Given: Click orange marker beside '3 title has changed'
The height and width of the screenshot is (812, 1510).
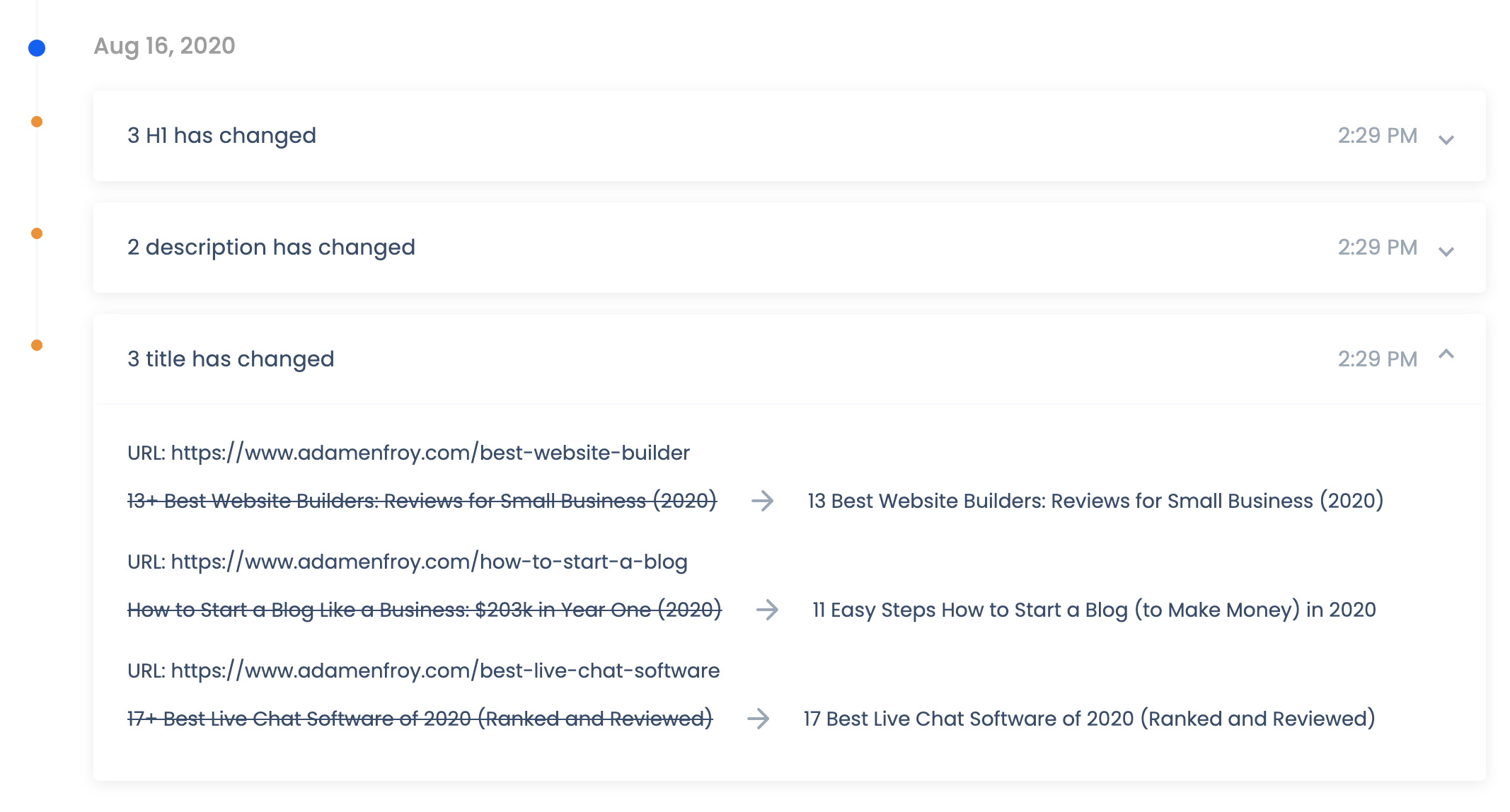Looking at the screenshot, I should tap(37, 345).
